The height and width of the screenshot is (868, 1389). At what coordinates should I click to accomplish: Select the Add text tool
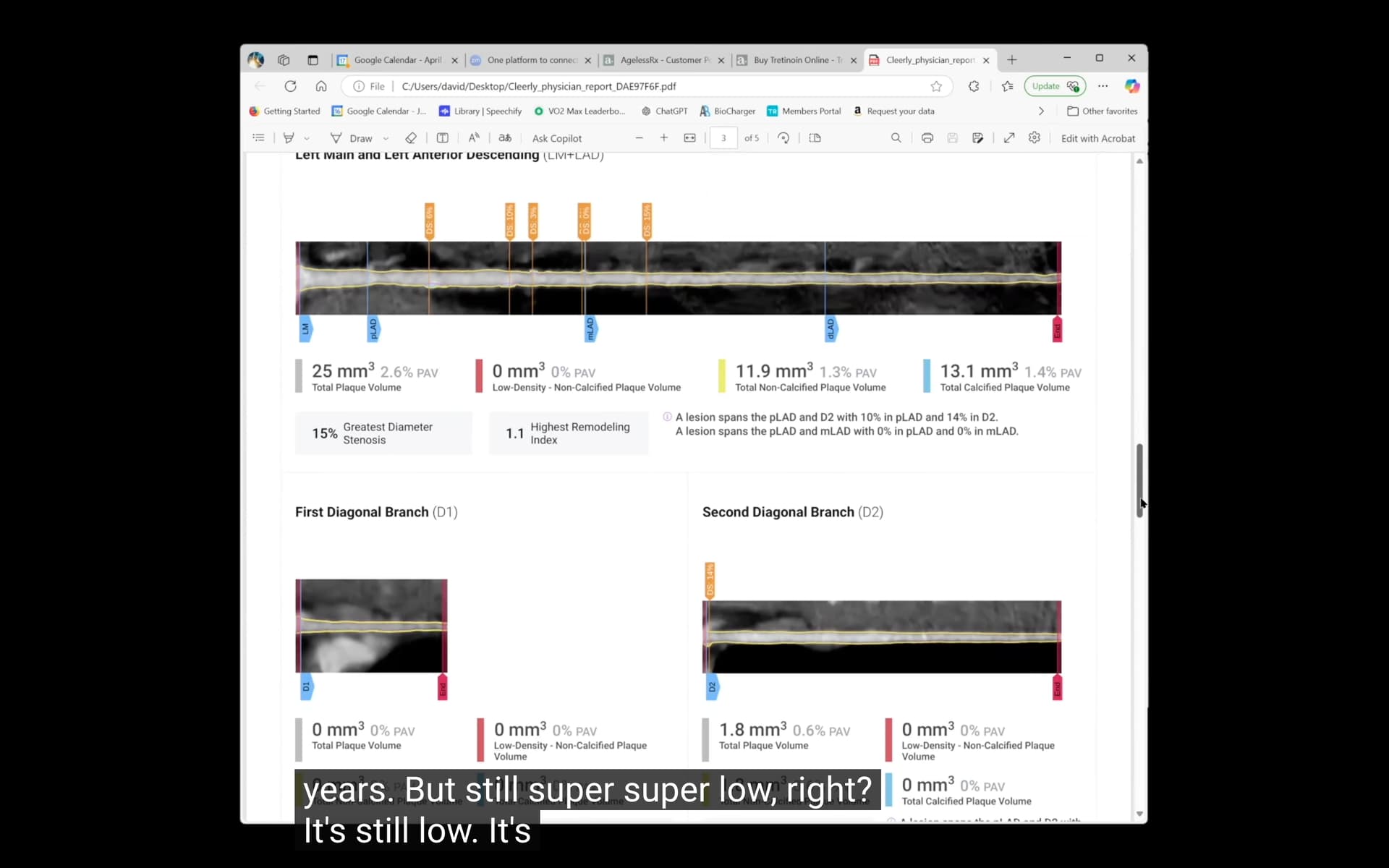point(443,137)
